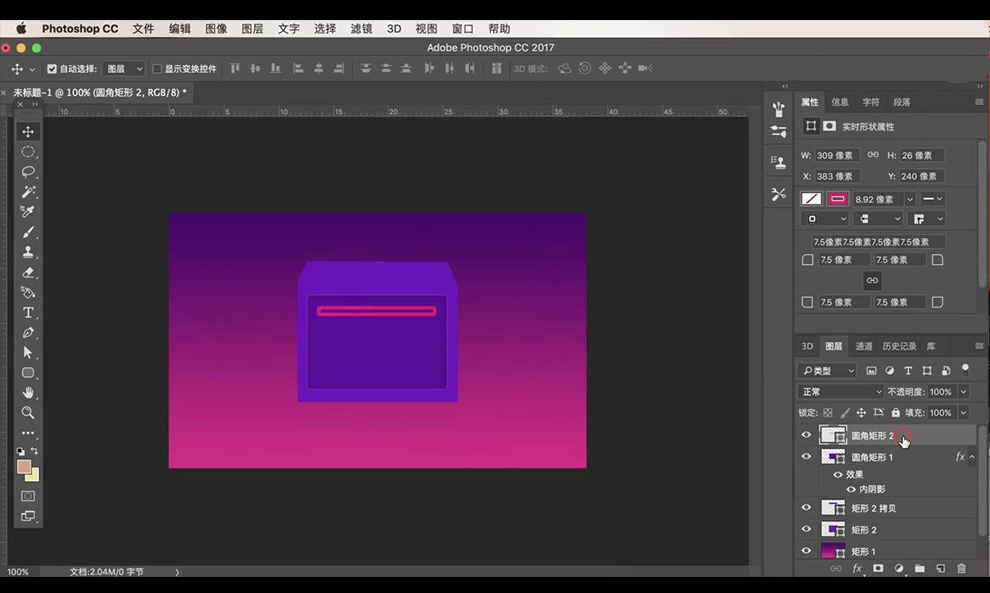The width and height of the screenshot is (990, 593).
Task: Hide the 矩形 2 拷贝 layer
Action: 806,507
